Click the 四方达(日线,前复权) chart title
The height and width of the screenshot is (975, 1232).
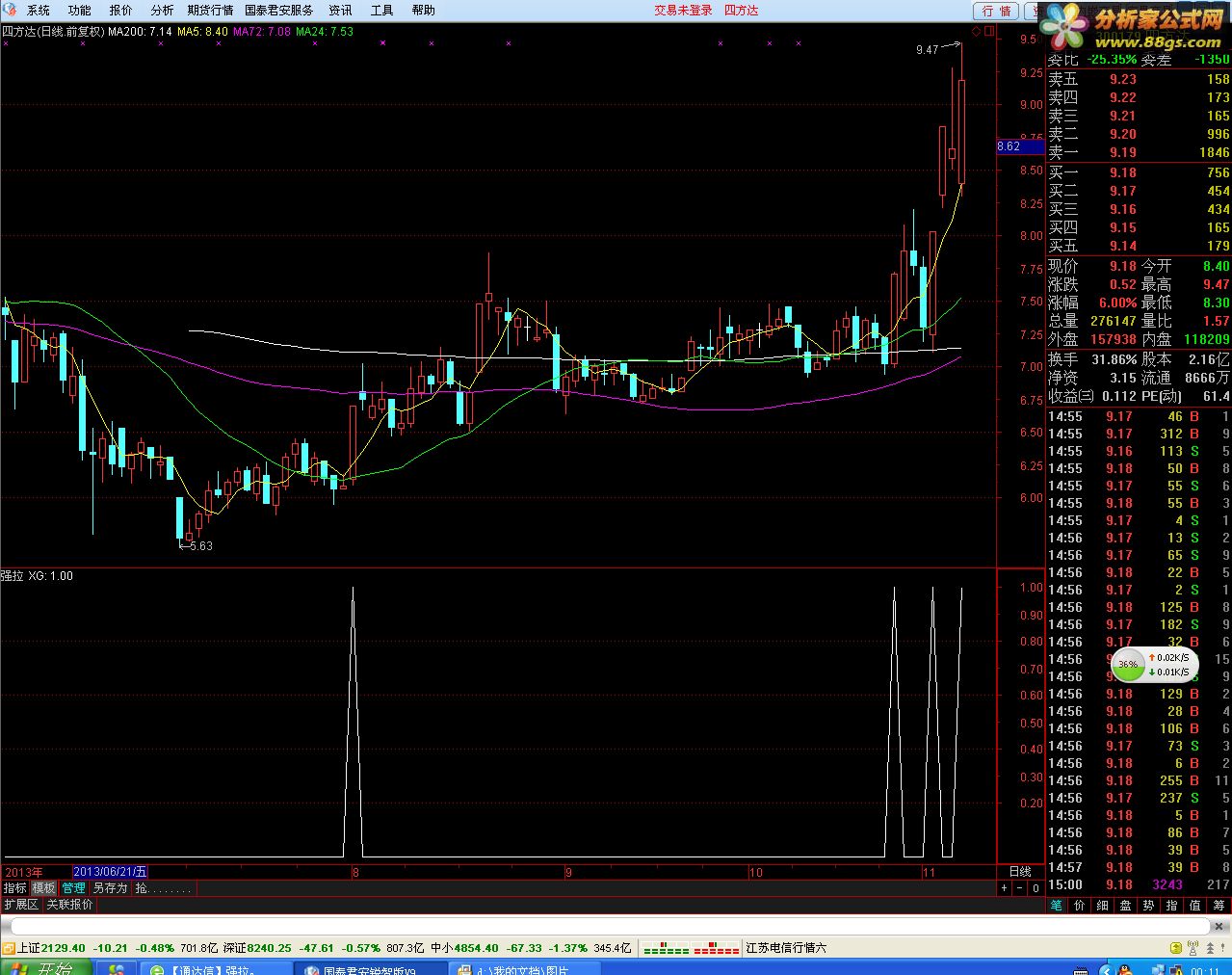coord(52,32)
